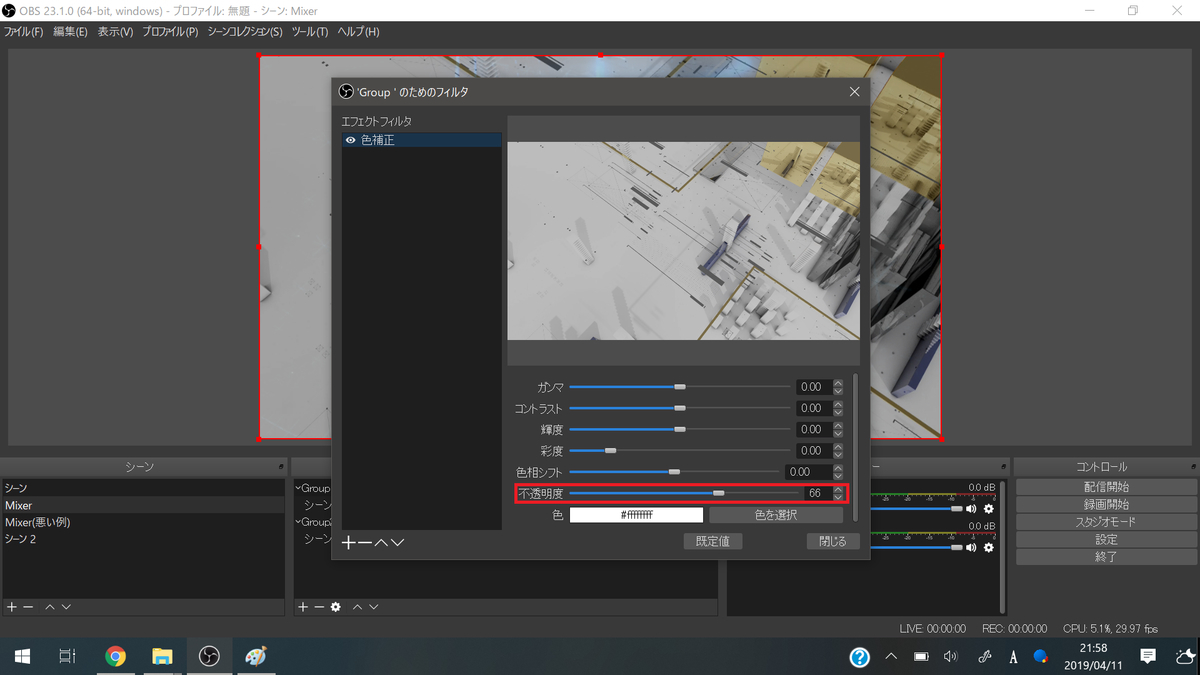1200x675 pixels.
Task: Move the filter down in the filter dialog
Action: (x=397, y=542)
